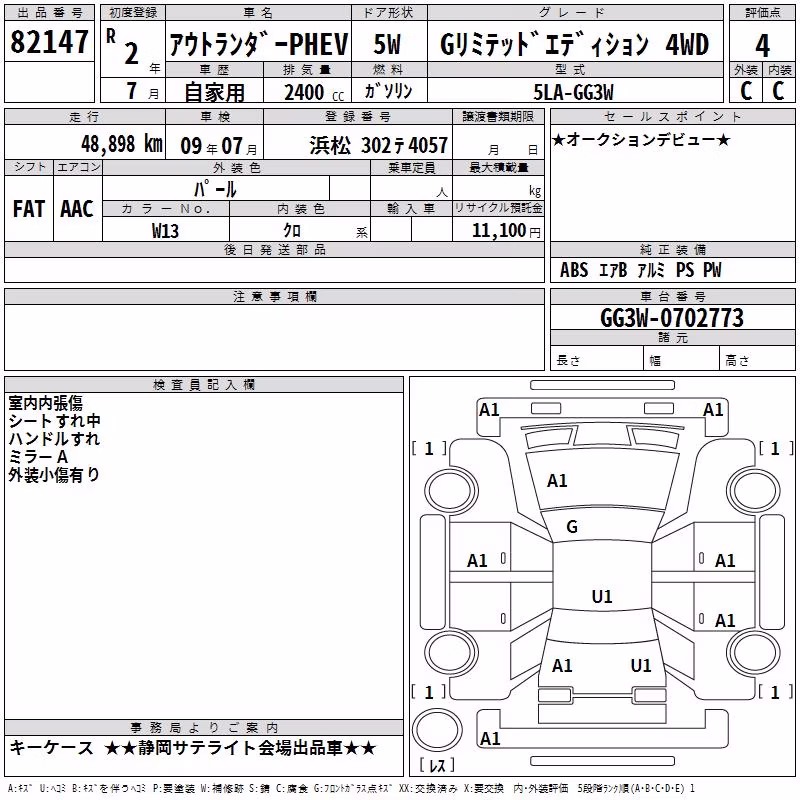
Task: Click the 評価点 header
Action: (x=762, y=13)
